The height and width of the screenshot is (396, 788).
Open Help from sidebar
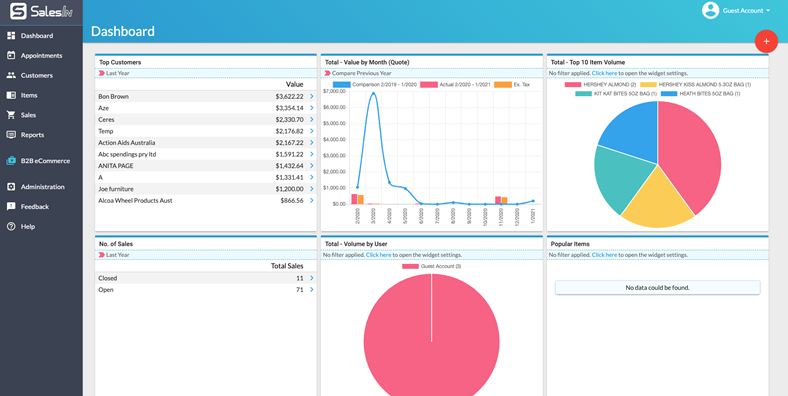[28, 227]
